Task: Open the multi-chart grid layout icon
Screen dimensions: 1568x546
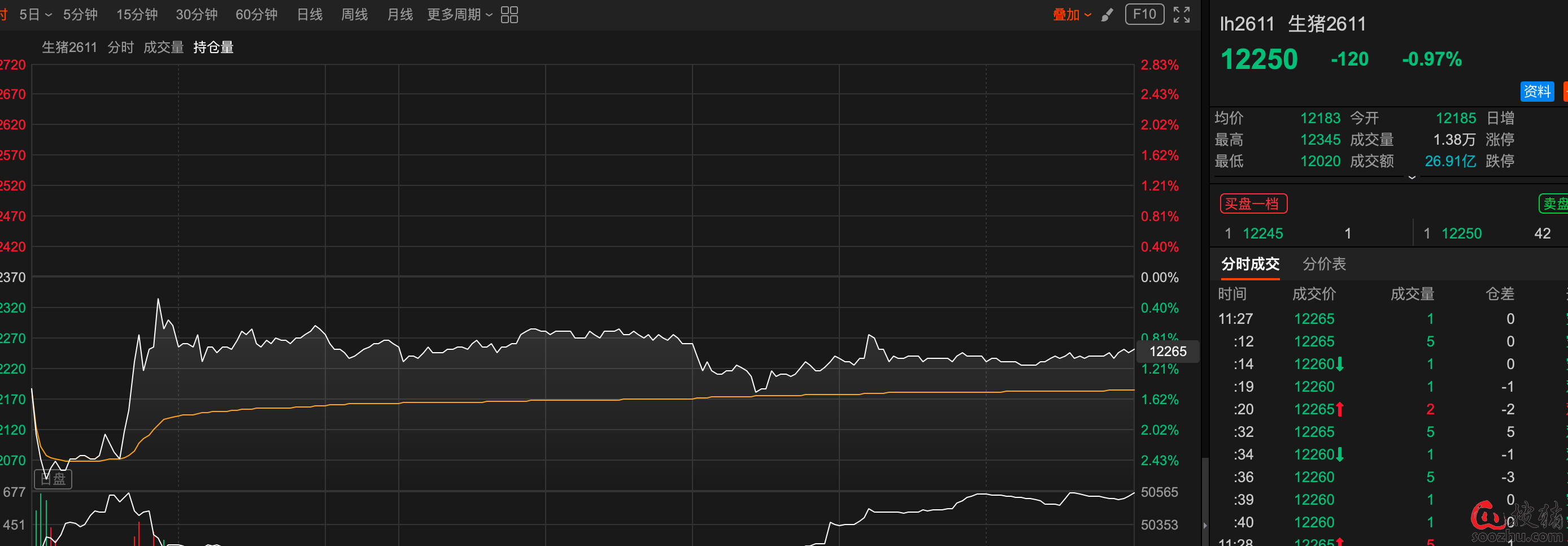Action: (509, 15)
